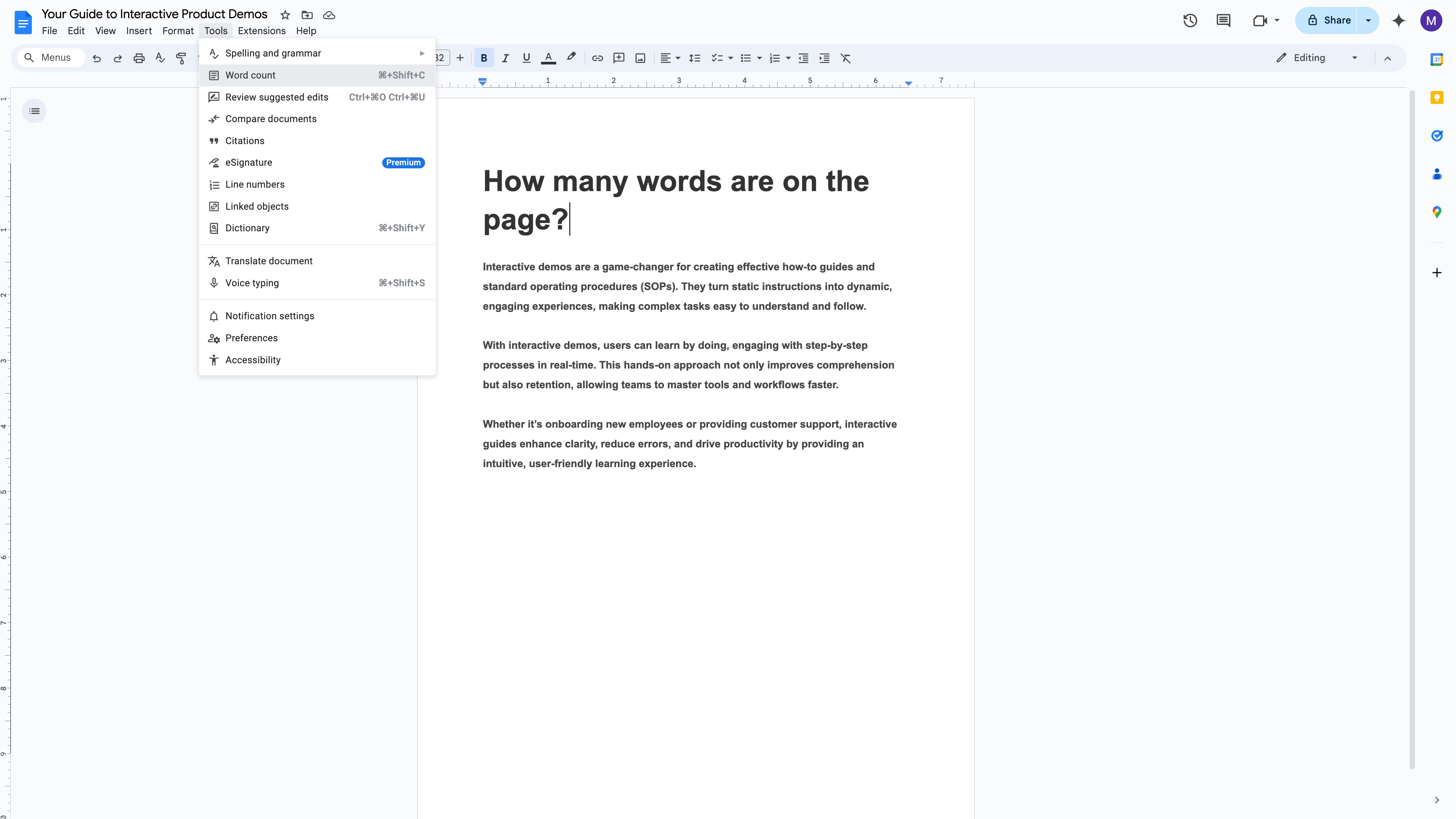Image resolution: width=1456 pixels, height=819 pixels.
Task: Hide side panel with bottom chevron
Action: 1437,800
